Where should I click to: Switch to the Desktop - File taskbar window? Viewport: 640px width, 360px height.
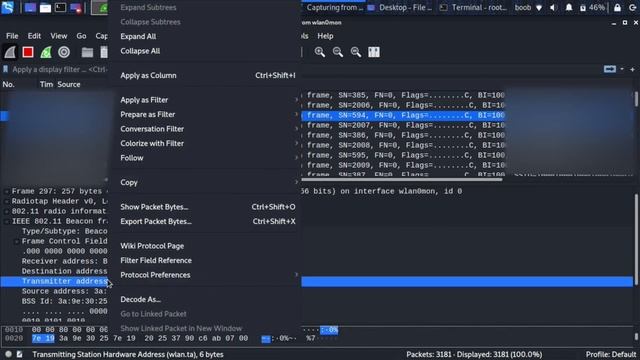coord(400,8)
